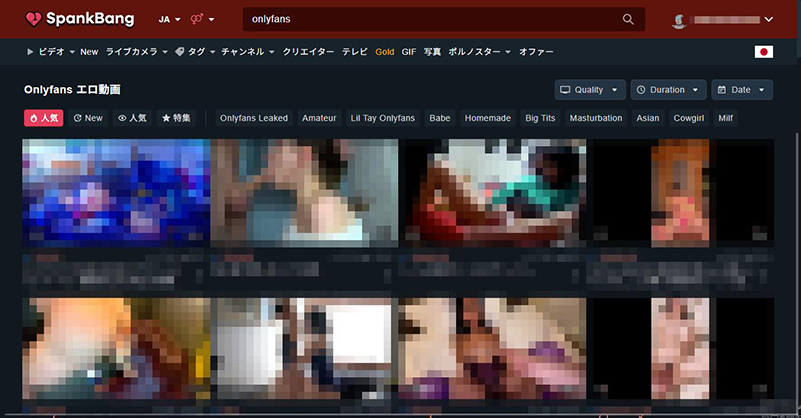The height and width of the screenshot is (418, 801).
Task: Expand the ライブカメラ menu
Action: point(136,52)
